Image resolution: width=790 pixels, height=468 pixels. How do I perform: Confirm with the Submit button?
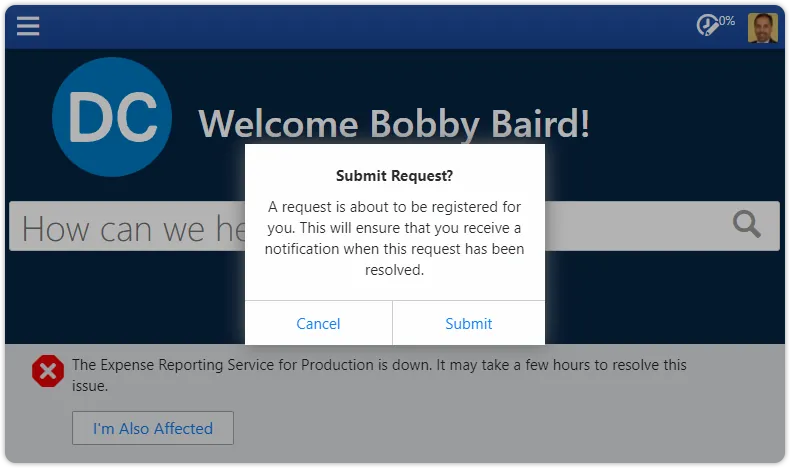(469, 323)
